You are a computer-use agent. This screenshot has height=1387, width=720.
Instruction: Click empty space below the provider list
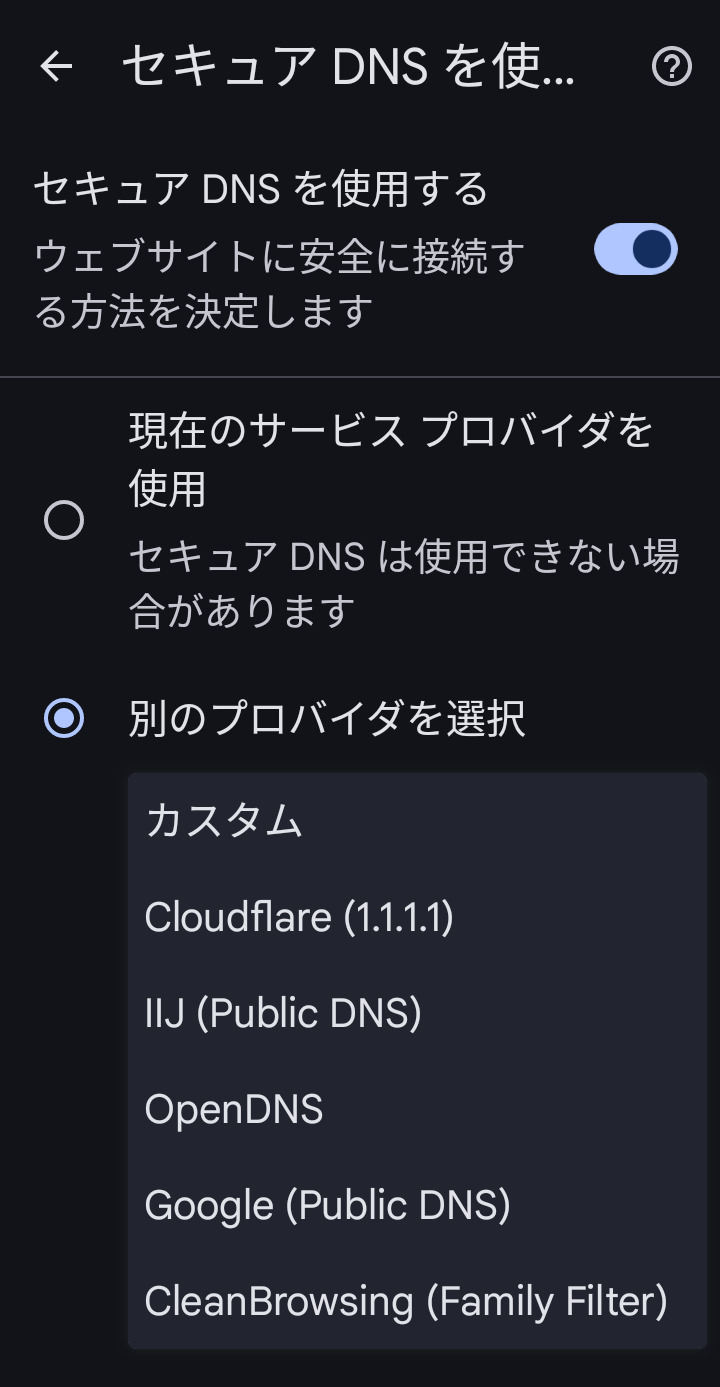(x=360, y=1368)
